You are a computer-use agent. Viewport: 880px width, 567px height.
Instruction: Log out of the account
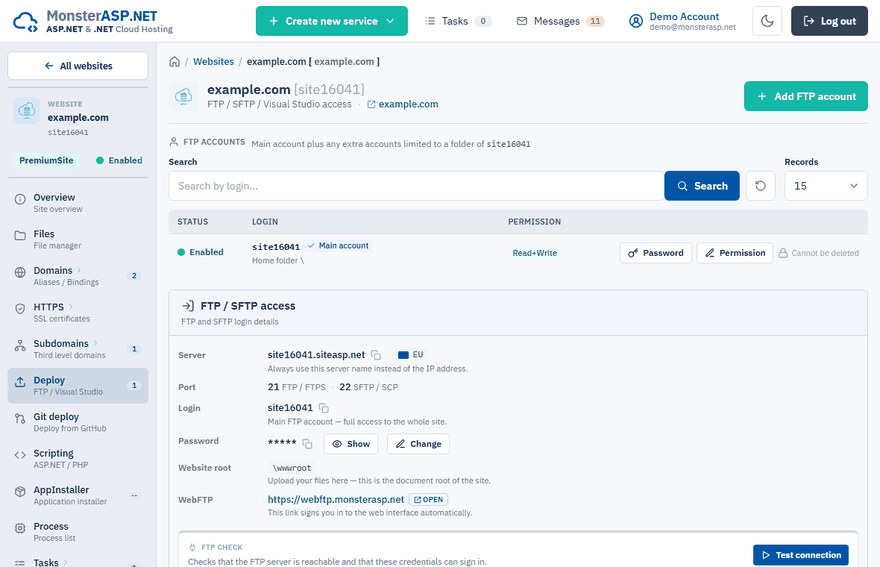click(829, 21)
